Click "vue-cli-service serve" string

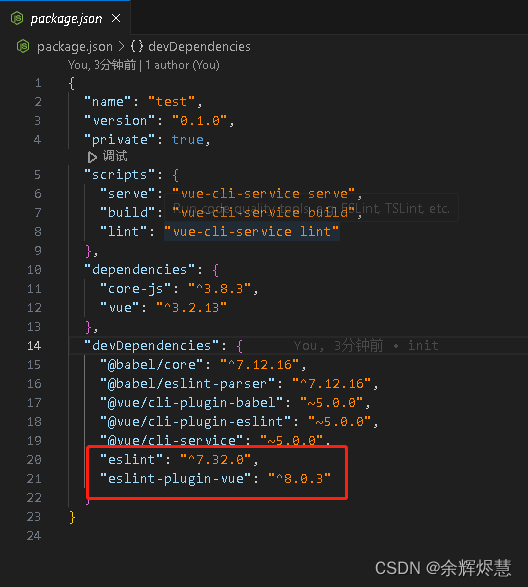(x=263, y=194)
